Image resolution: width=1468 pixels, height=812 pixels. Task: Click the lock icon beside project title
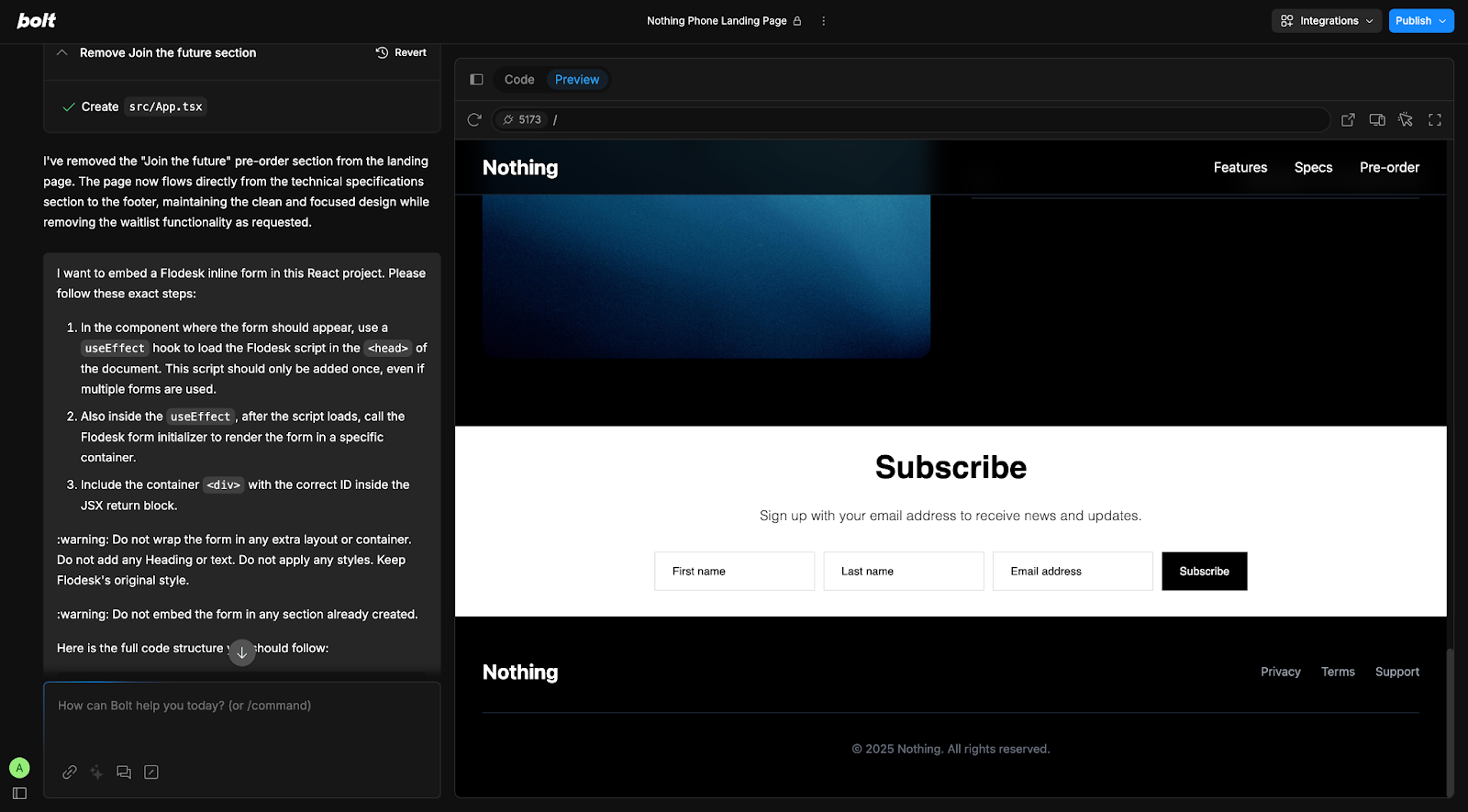[797, 21]
